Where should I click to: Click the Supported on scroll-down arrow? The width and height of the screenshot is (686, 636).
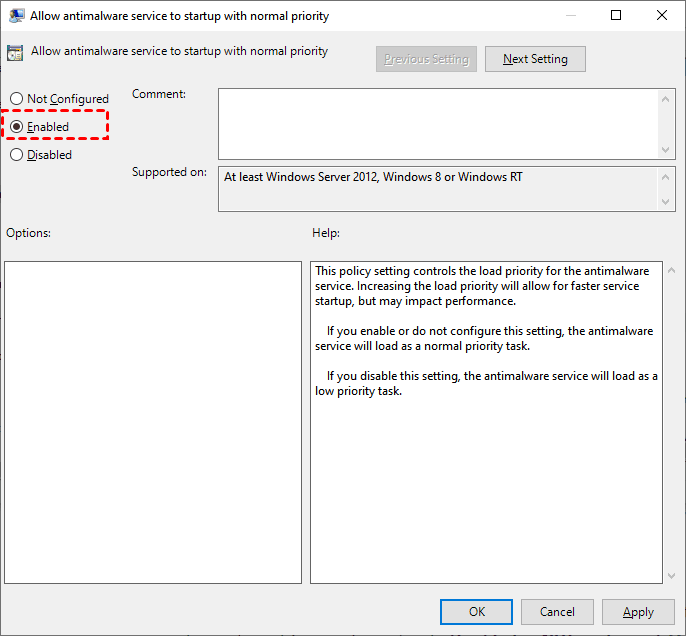point(665,202)
